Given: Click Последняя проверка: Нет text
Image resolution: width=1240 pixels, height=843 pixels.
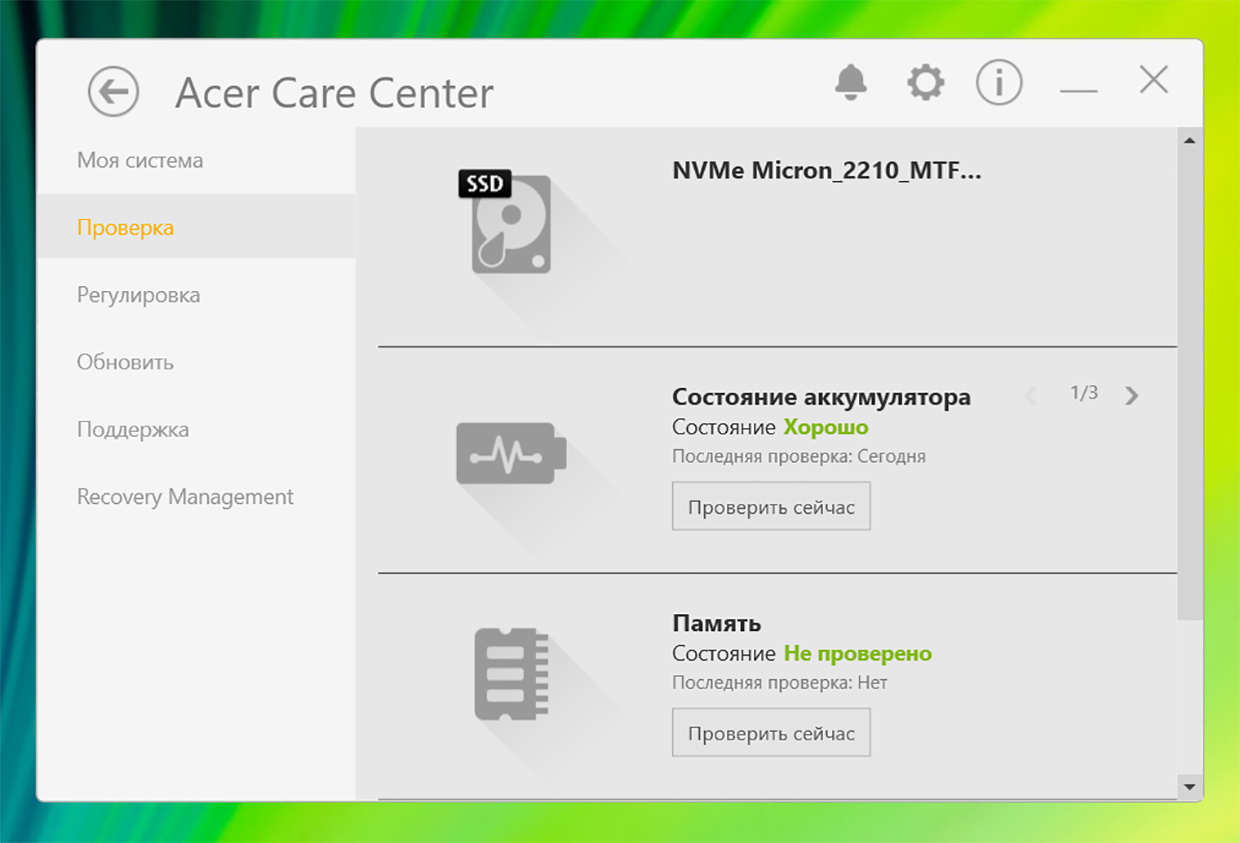Looking at the screenshot, I should [x=780, y=683].
